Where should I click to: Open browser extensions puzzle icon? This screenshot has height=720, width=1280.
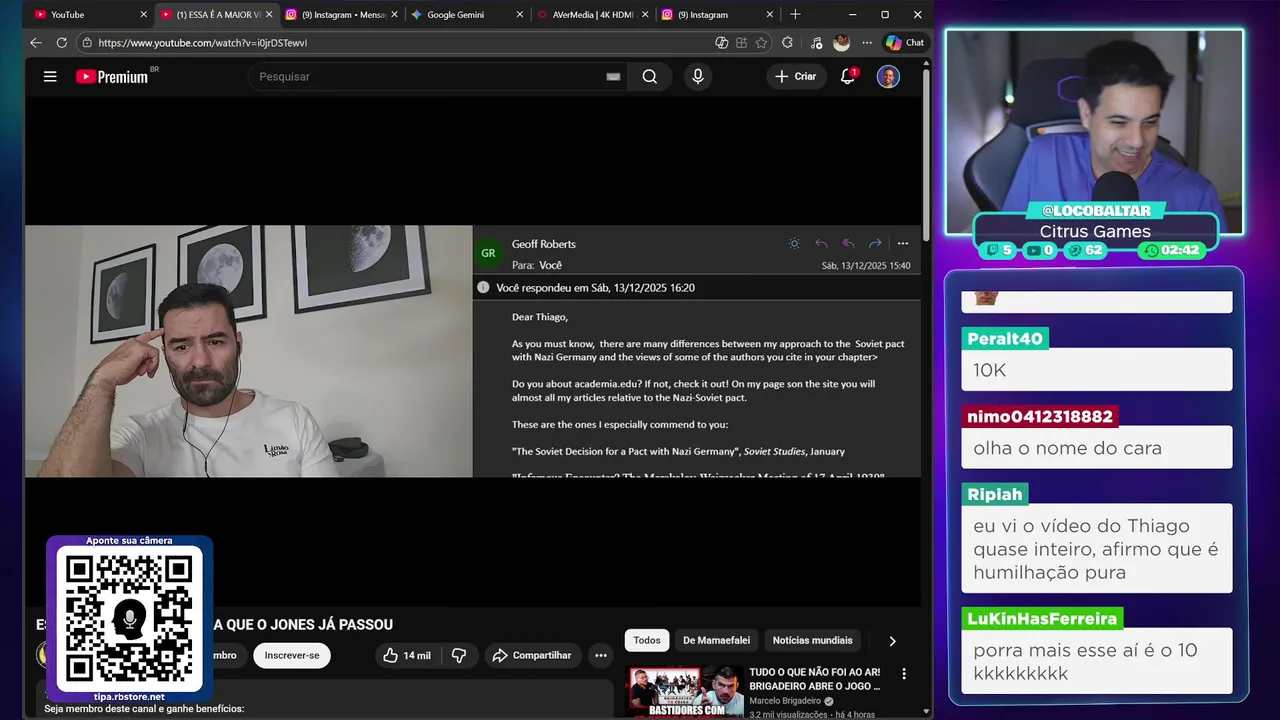point(787,43)
